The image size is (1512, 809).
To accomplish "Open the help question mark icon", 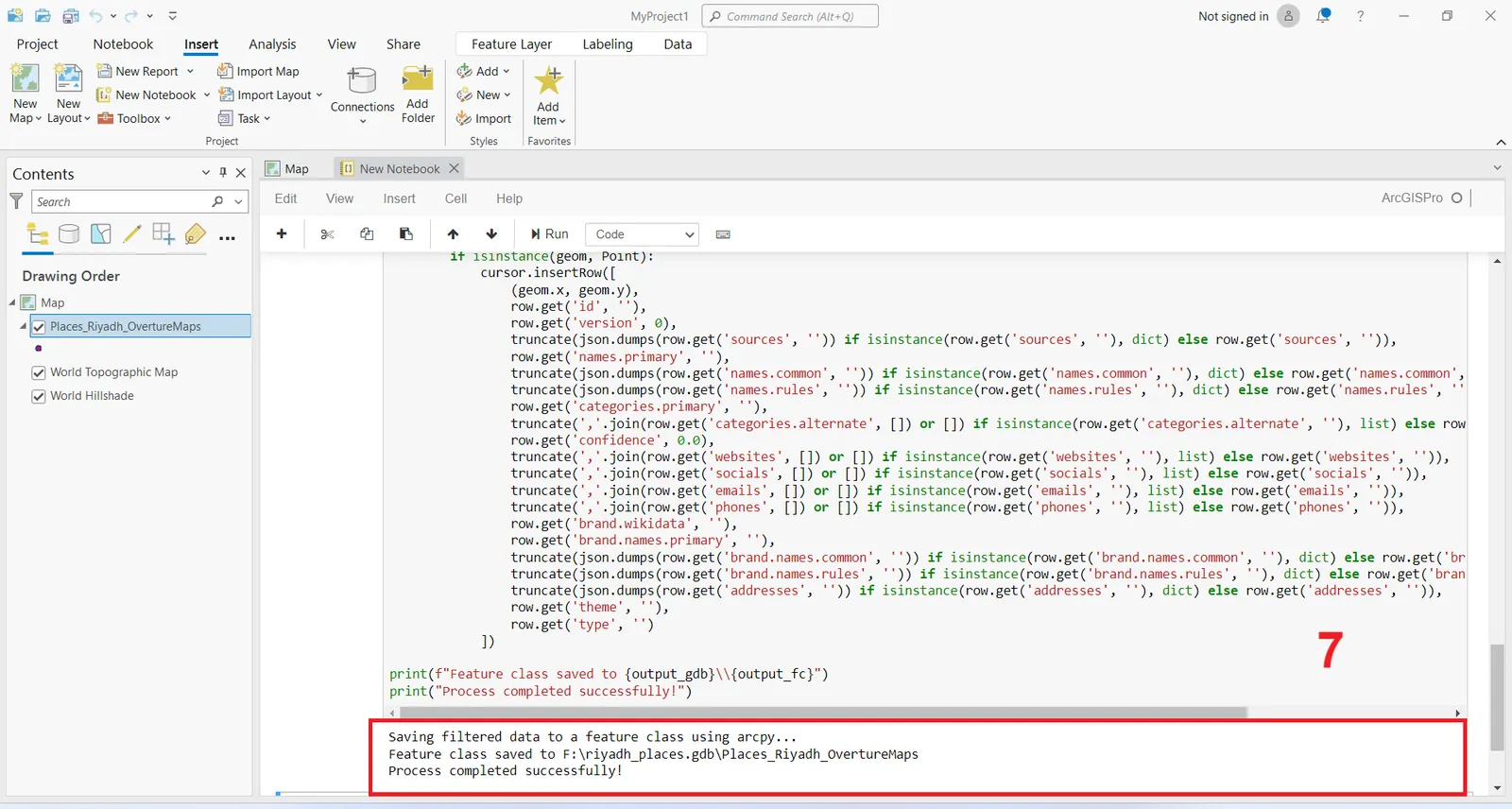I will click(1360, 16).
